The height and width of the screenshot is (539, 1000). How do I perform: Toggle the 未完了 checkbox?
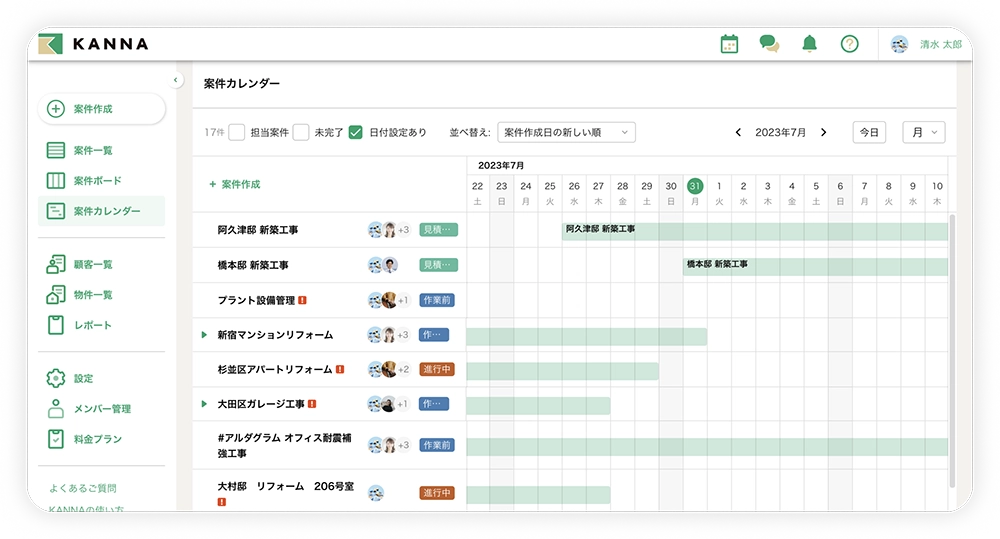coord(301,133)
